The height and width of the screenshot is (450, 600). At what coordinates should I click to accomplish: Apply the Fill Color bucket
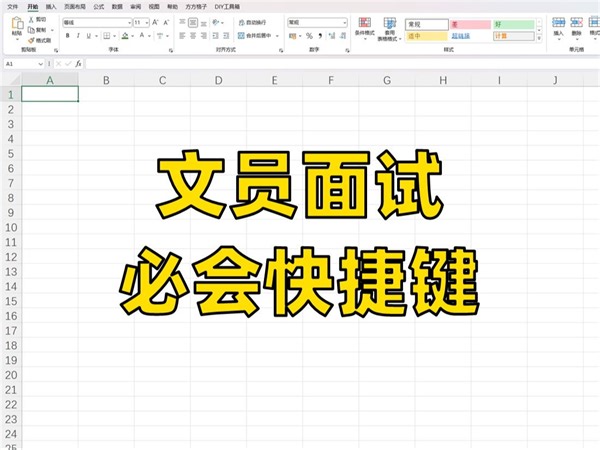pyautogui.click(x=125, y=36)
